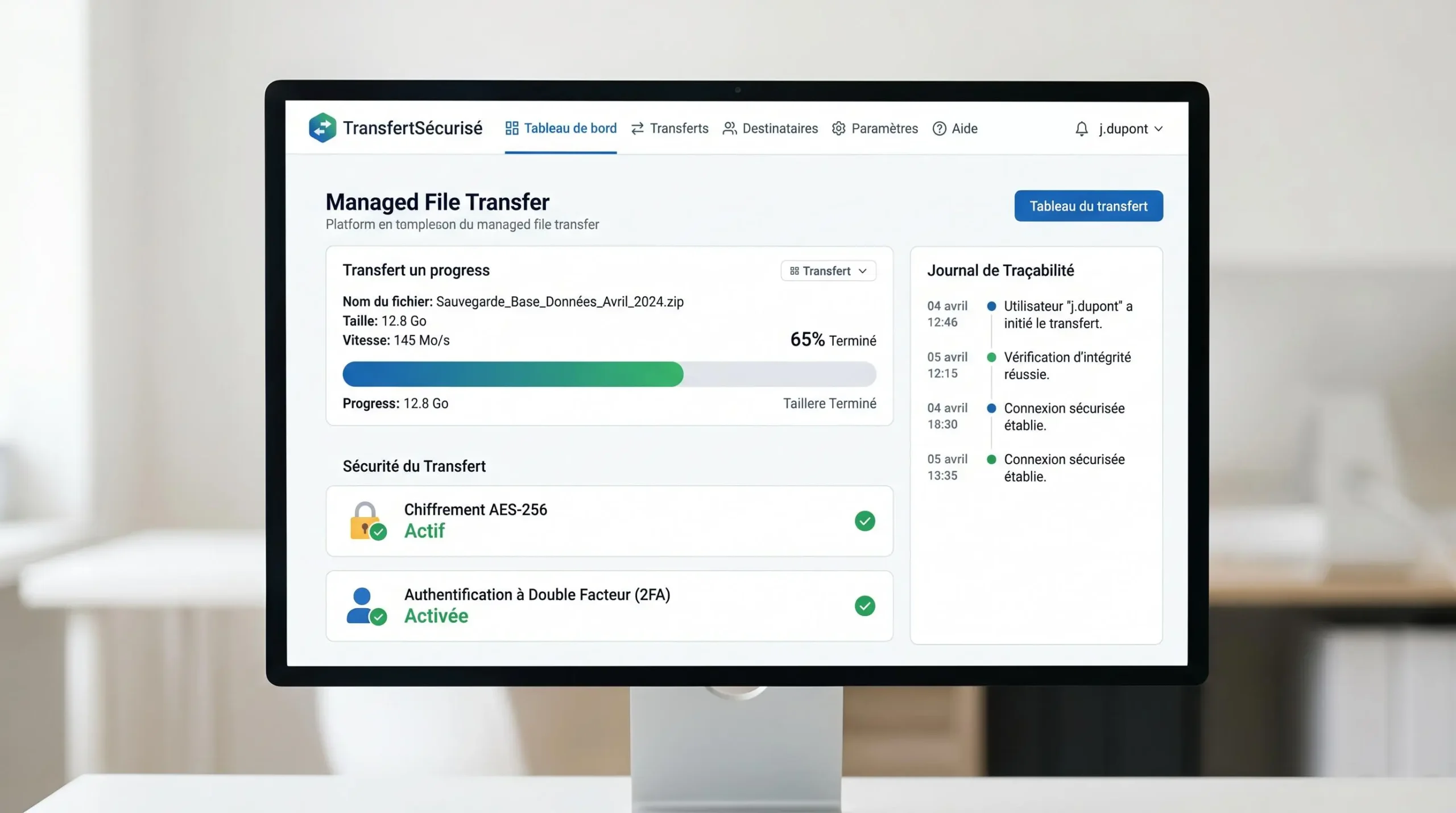Click log entry Utilisateur "j.dupont" a initié le transfert
The image size is (1456, 813).
[1068, 315]
